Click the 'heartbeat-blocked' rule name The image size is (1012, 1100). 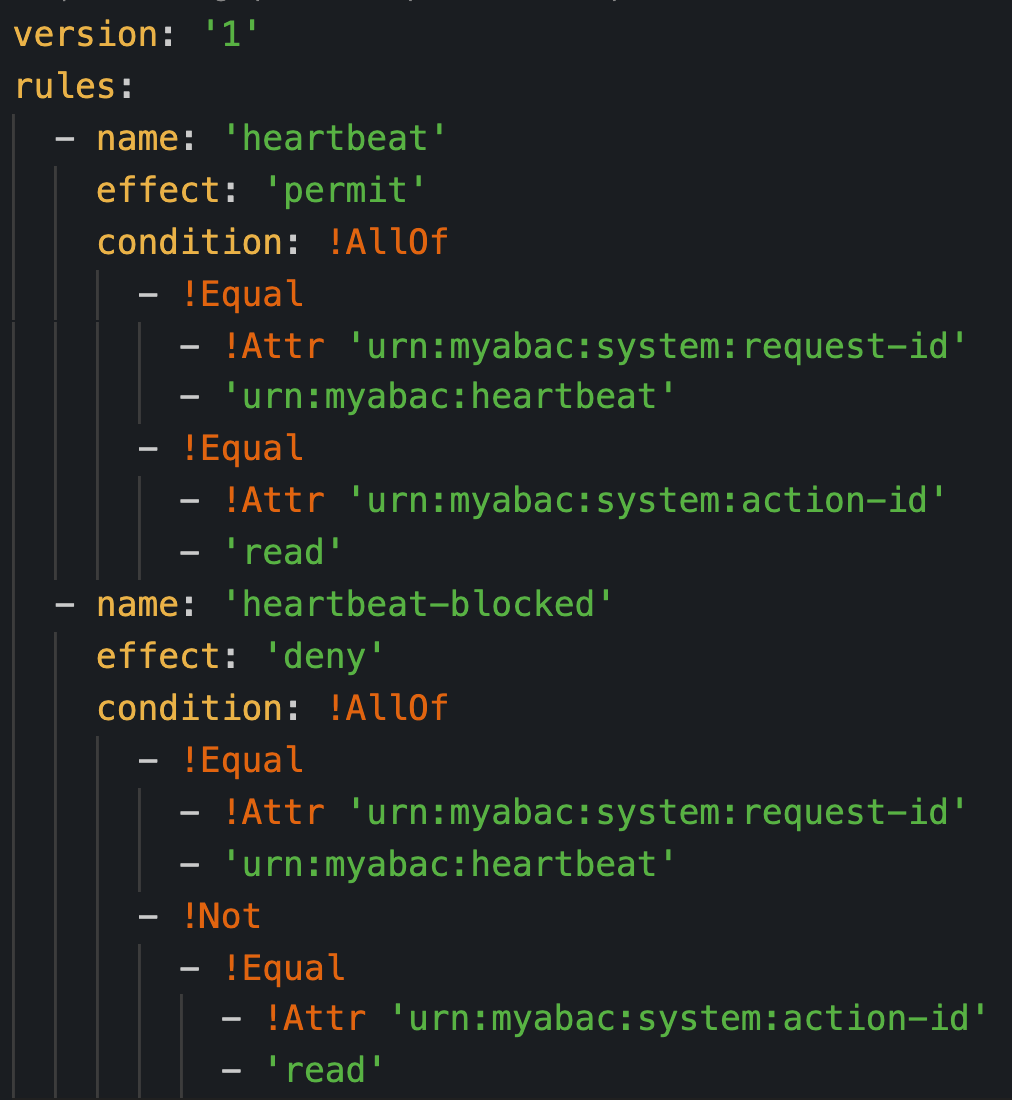(418, 604)
